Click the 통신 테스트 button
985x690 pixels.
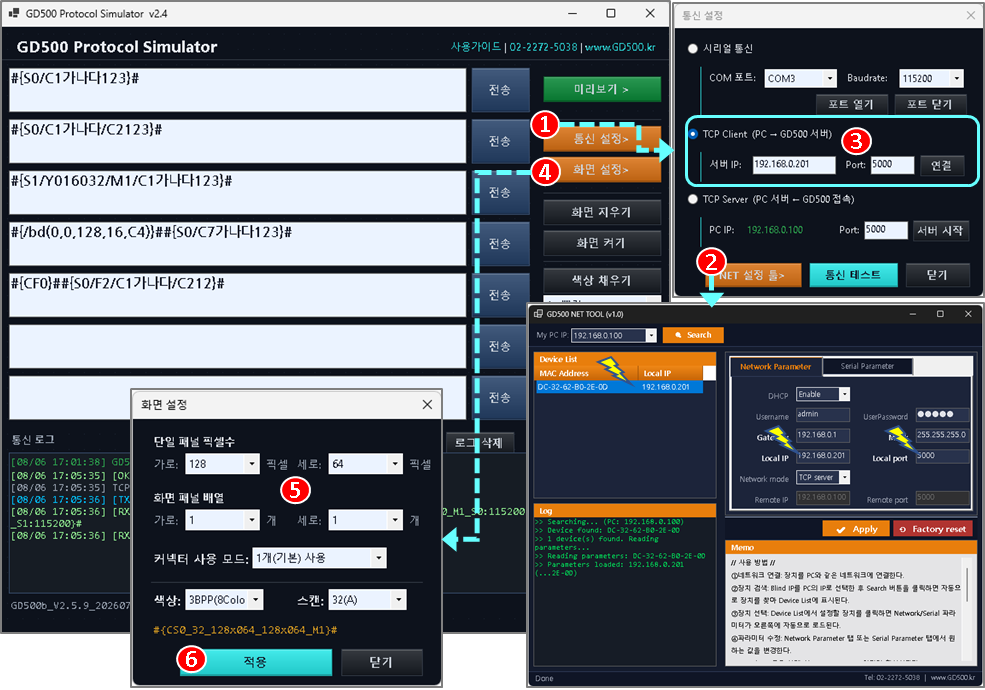pyautogui.click(x=853, y=275)
